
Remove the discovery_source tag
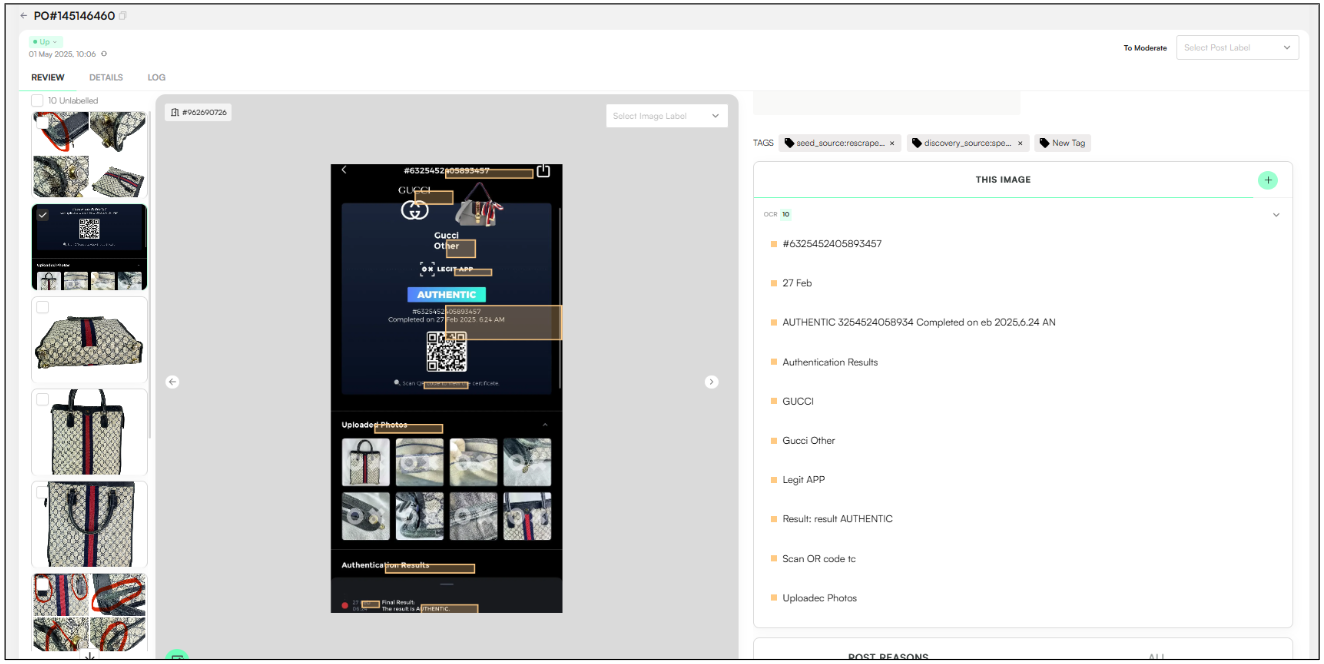1020,143
